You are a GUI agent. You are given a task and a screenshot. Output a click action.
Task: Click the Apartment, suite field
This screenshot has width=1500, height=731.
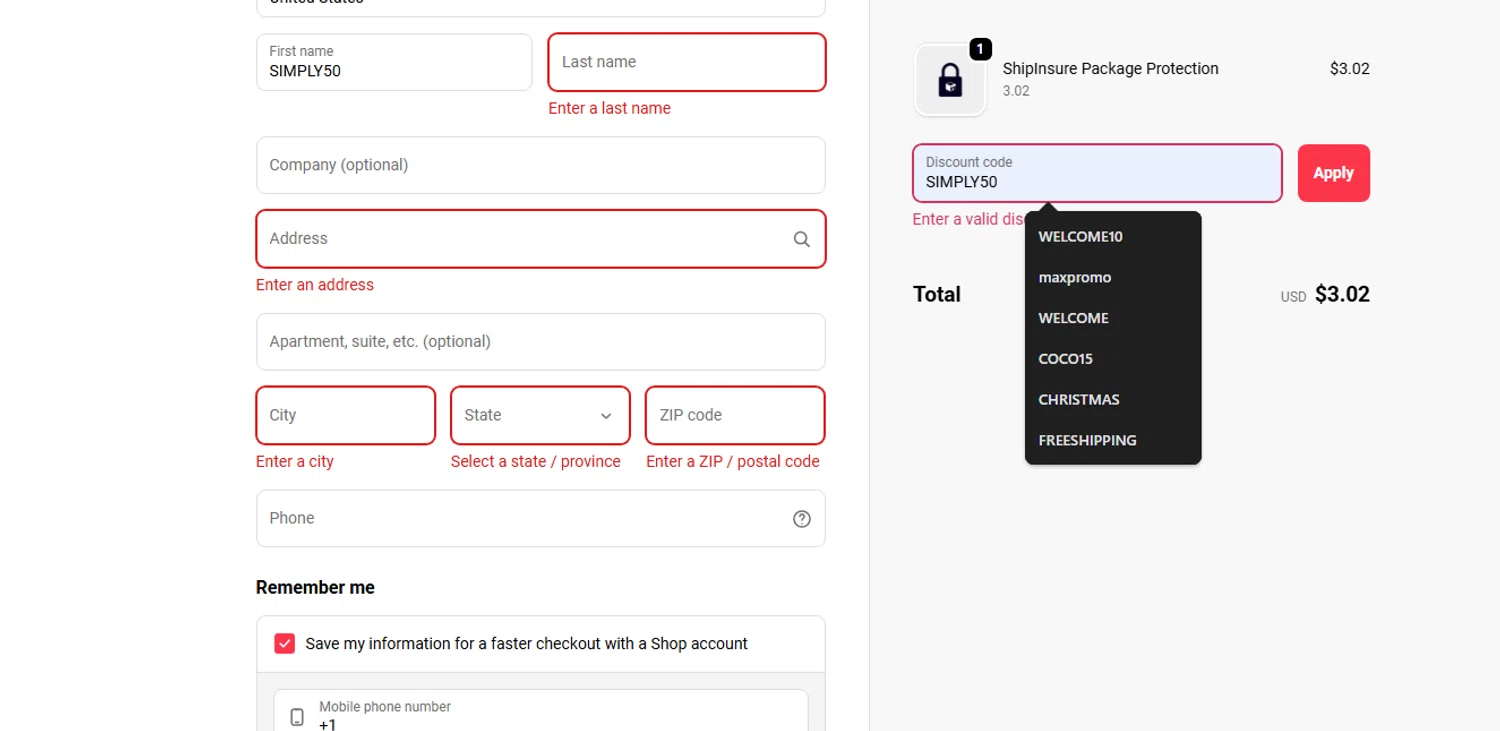(540, 342)
